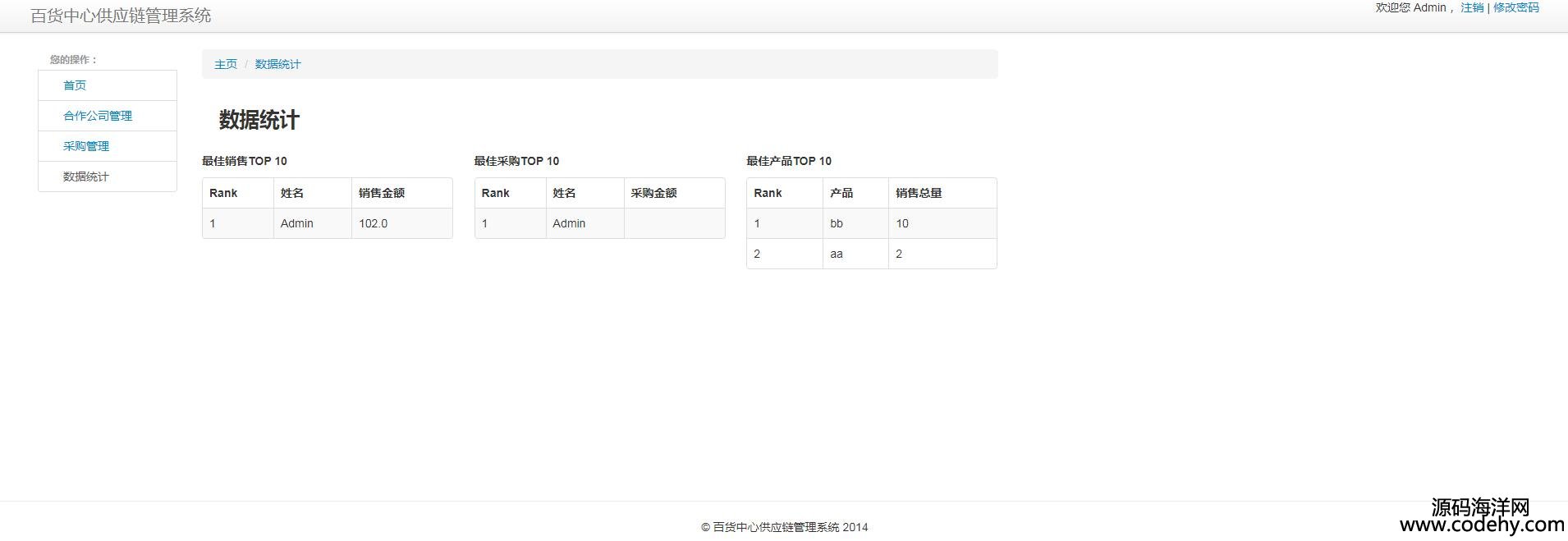Click the 产品 column header
Image resolution: width=1568 pixels, height=541 pixels.
[841, 193]
